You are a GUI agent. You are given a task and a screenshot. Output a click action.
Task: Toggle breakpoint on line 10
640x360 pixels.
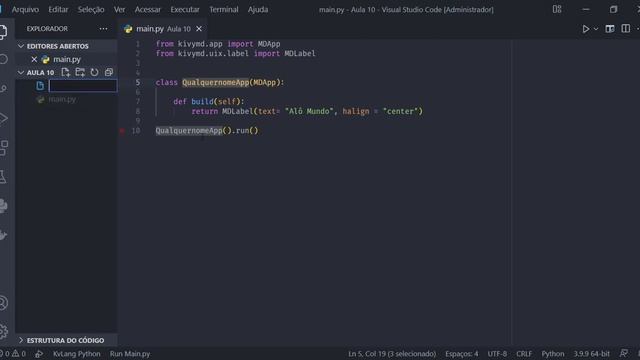[122, 131]
